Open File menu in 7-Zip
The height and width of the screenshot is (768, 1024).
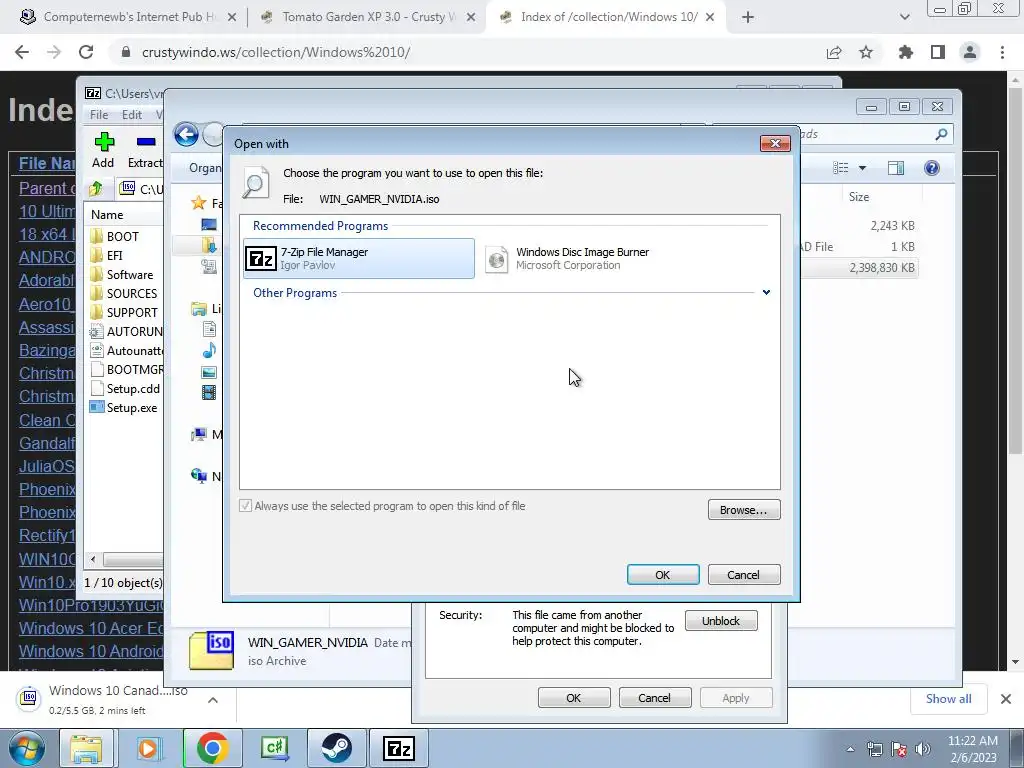[99, 114]
